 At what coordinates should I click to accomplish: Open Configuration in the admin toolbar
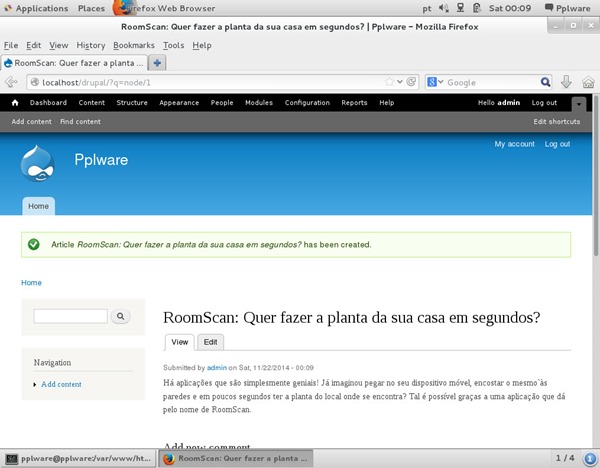pyautogui.click(x=307, y=103)
